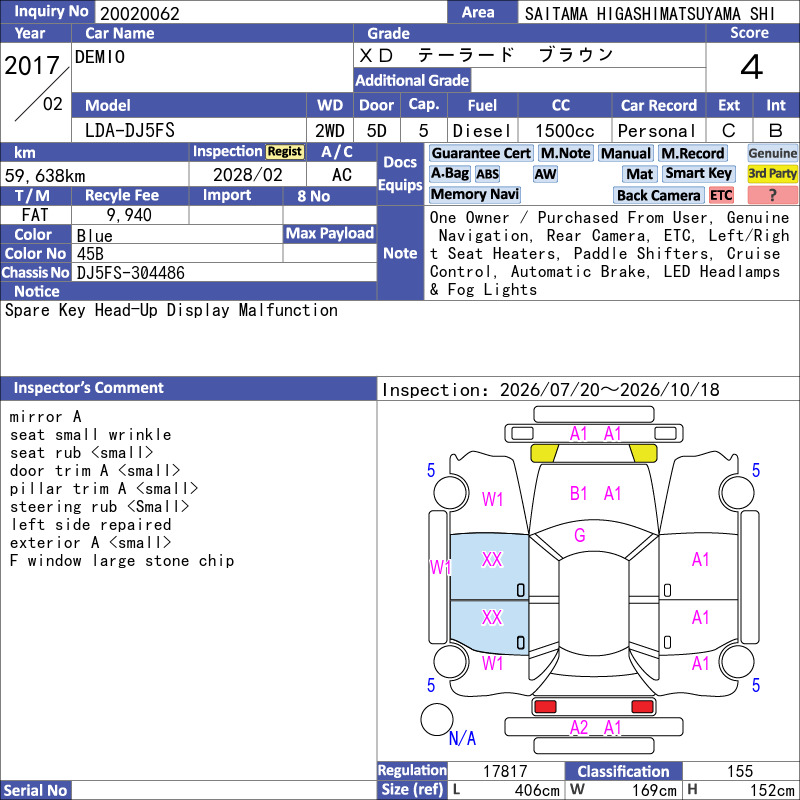The width and height of the screenshot is (800, 800).
Task: Click the W1 mark on left rear quarter
Action: [x=492, y=663]
